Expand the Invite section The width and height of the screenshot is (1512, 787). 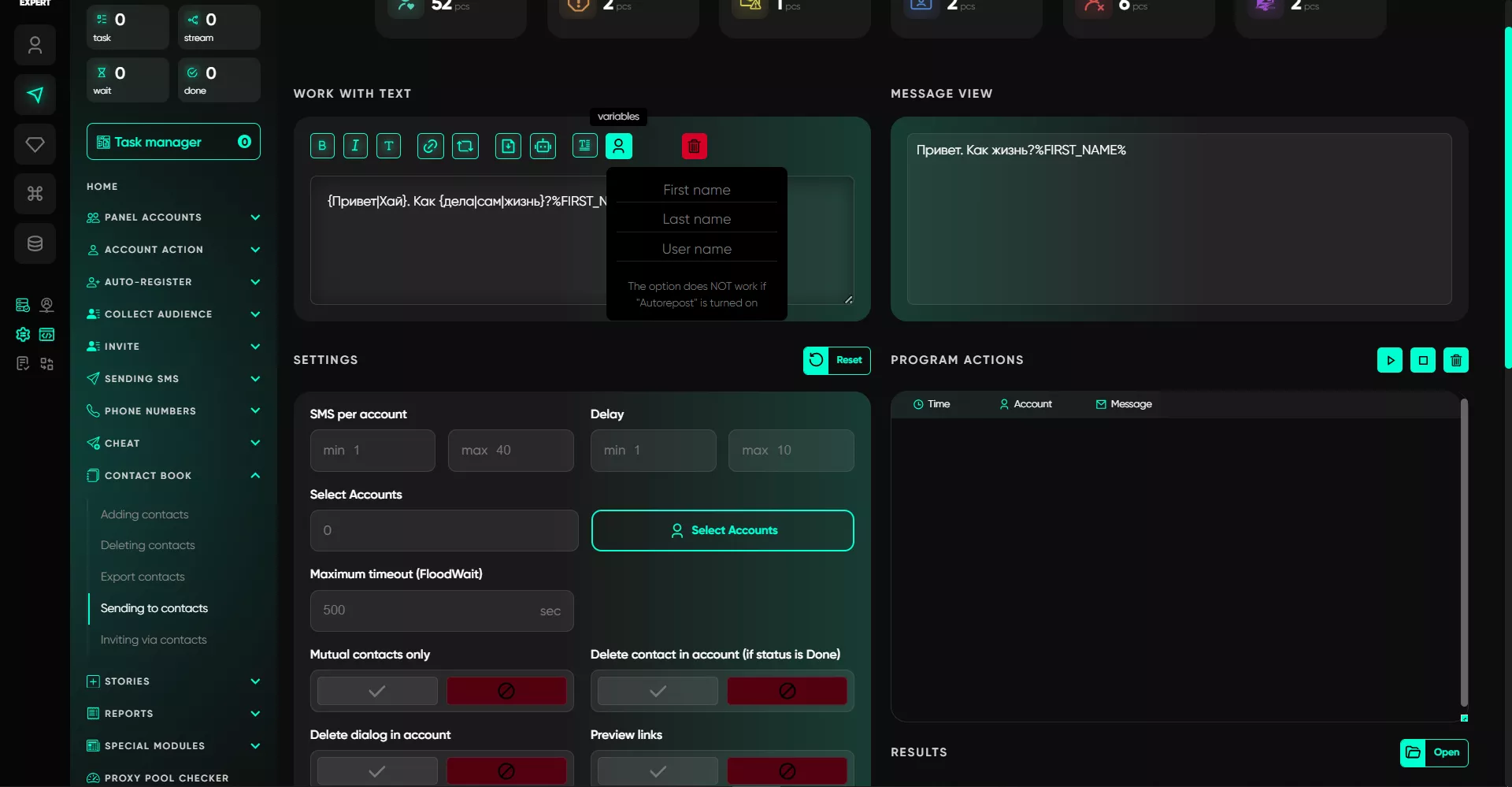[x=173, y=347]
